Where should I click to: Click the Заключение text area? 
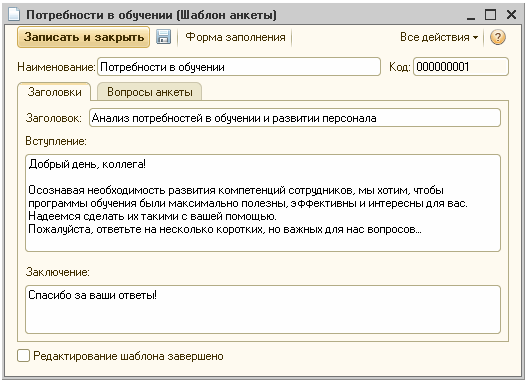tap(263, 310)
